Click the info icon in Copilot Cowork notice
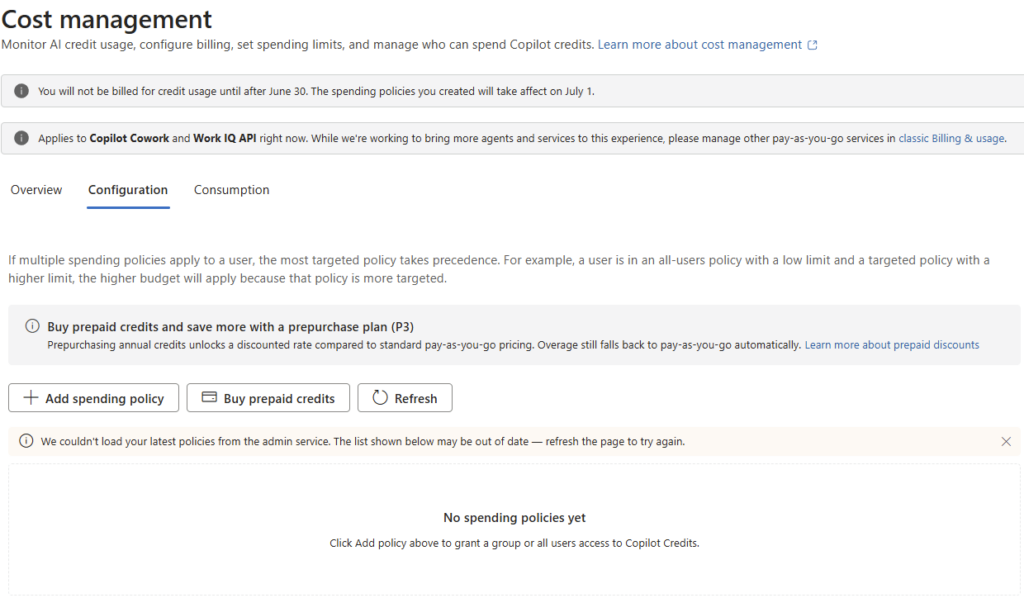This screenshot has height=598, width=1024. (22, 138)
